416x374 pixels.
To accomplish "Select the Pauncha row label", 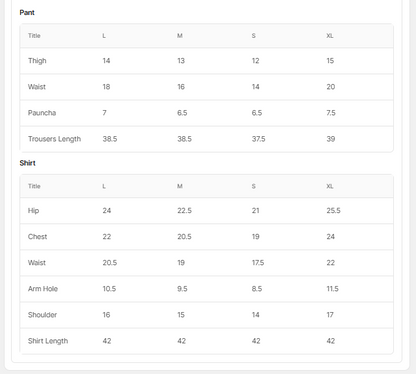I will click(x=42, y=113).
